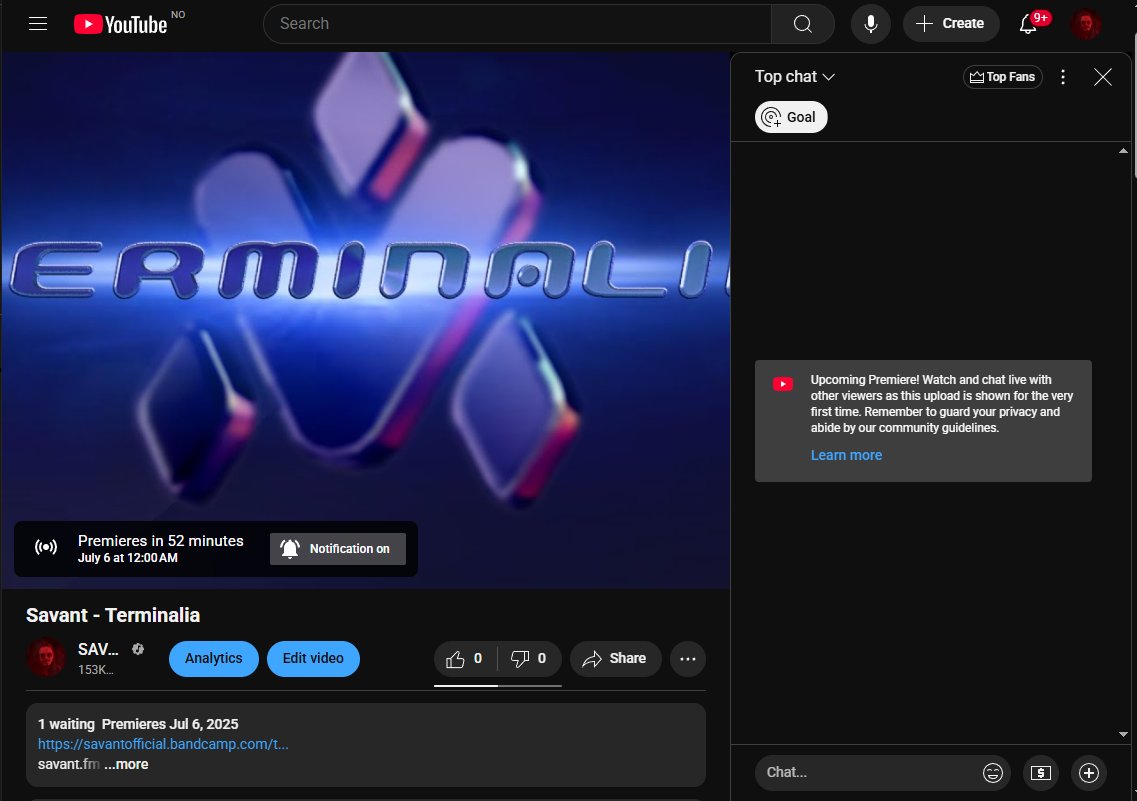This screenshot has width=1137, height=801.
Task: Open notifications bell with 9+ badge
Action: pyautogui.click(x=1028, y=24)
